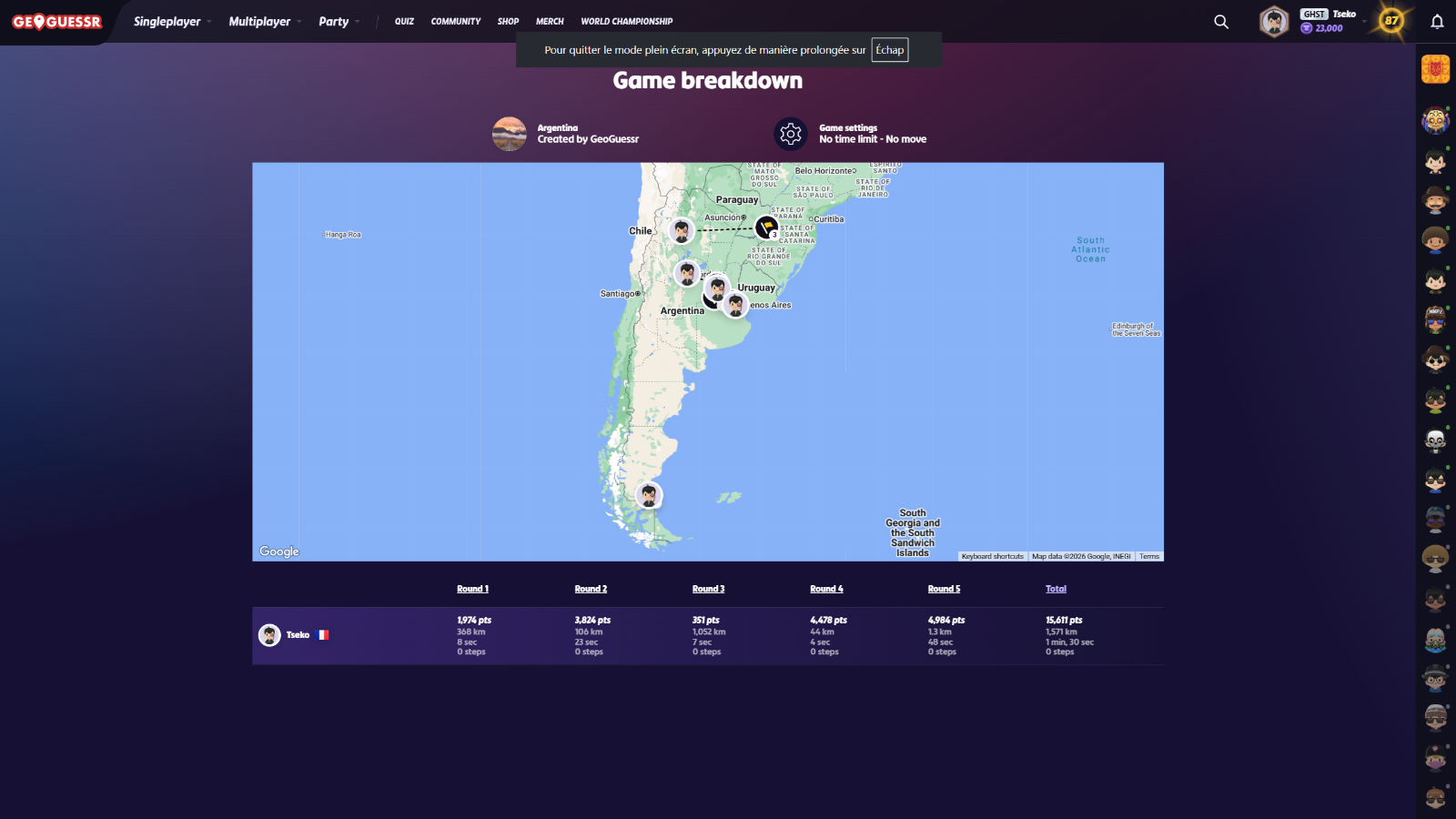Click the GeoGuessr logo
Image resolution: width=1456 pixels, height=819 pixels.
56,22
